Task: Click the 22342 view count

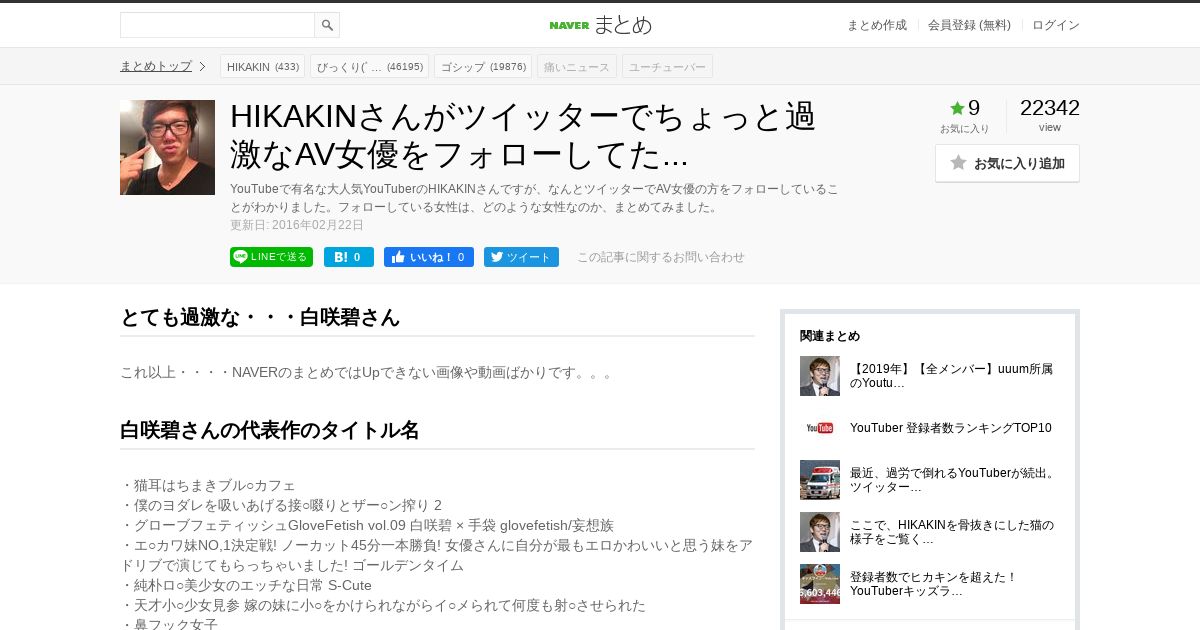Action: (1050, 108)
